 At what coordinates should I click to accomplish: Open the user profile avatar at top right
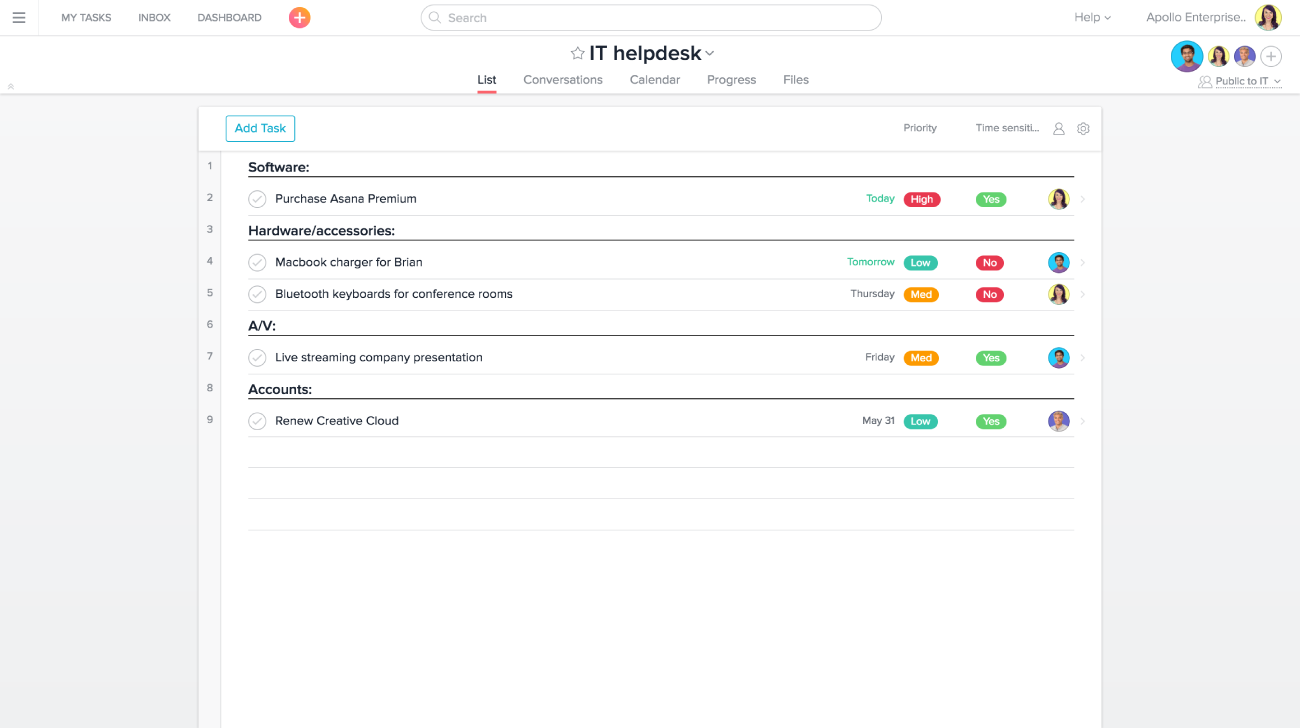click(x=1268, y=18)
